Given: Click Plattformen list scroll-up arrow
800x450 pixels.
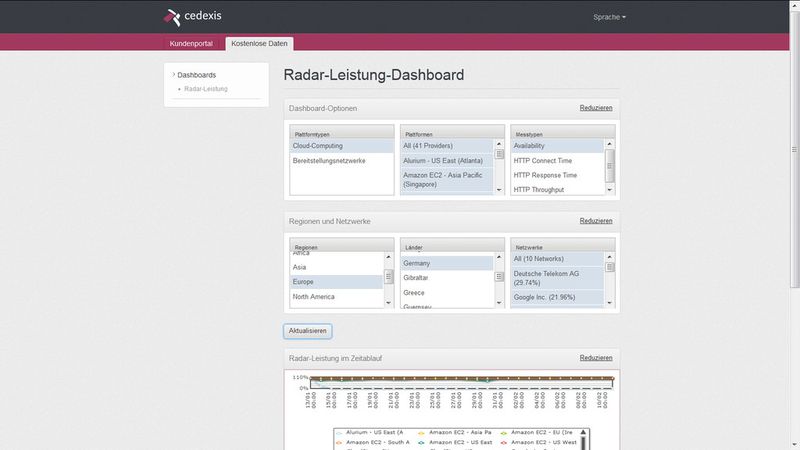Looking at the screenshot, I should click(x=499, y=144).
